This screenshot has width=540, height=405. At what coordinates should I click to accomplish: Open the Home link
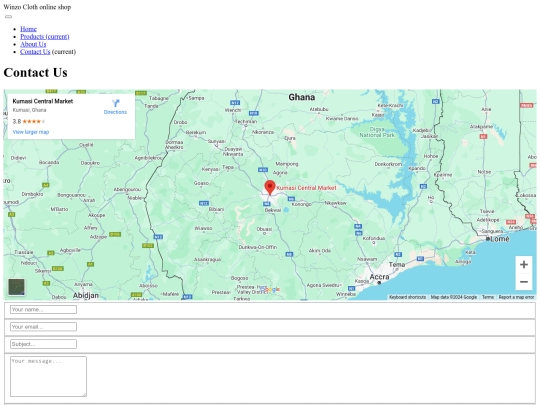click(28, 29)
